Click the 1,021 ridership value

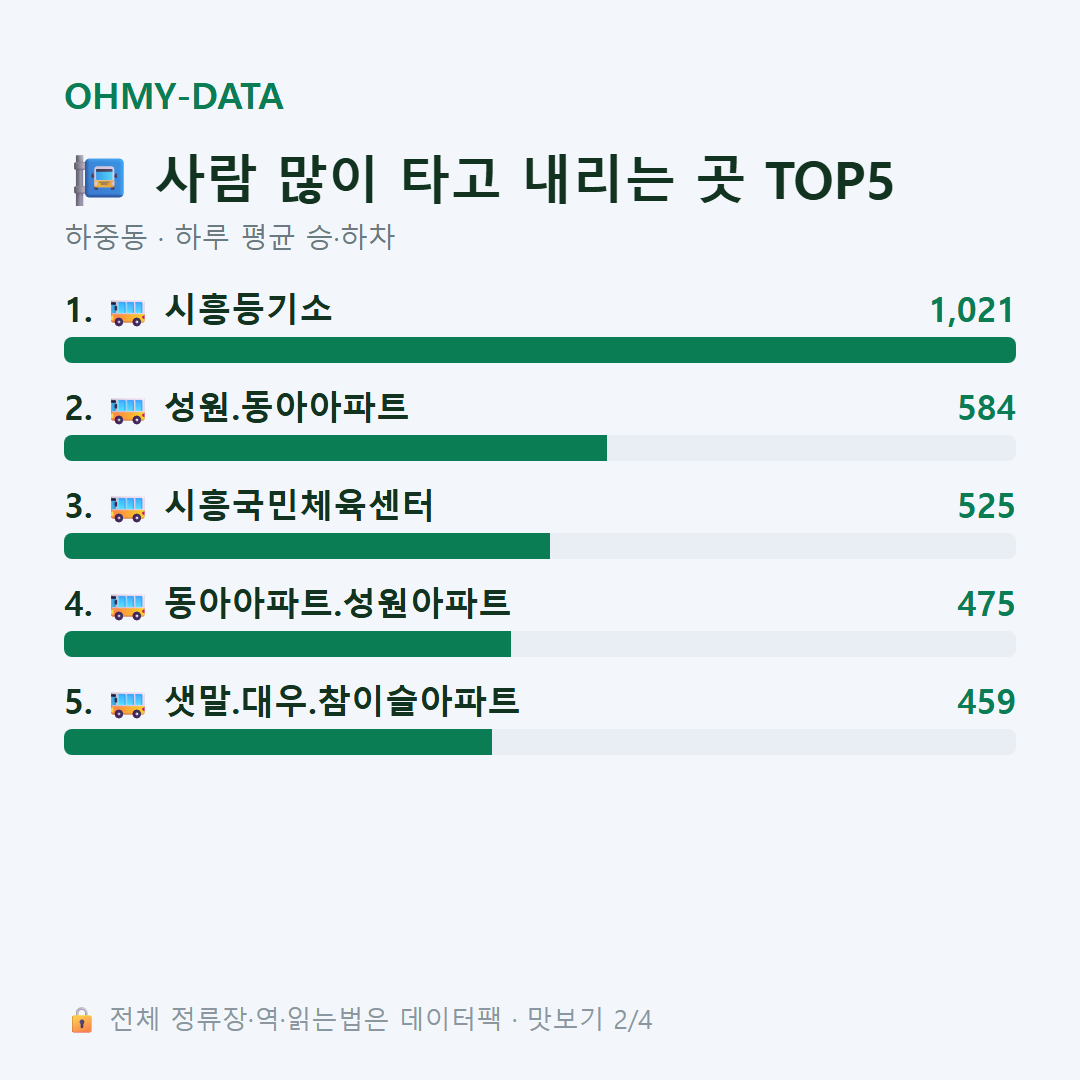[x=972, y=310]
